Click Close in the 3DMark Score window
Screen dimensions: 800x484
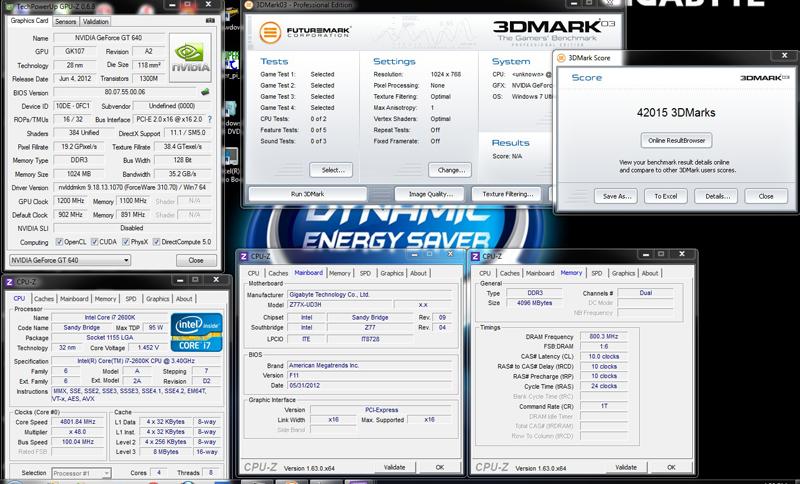766,196
